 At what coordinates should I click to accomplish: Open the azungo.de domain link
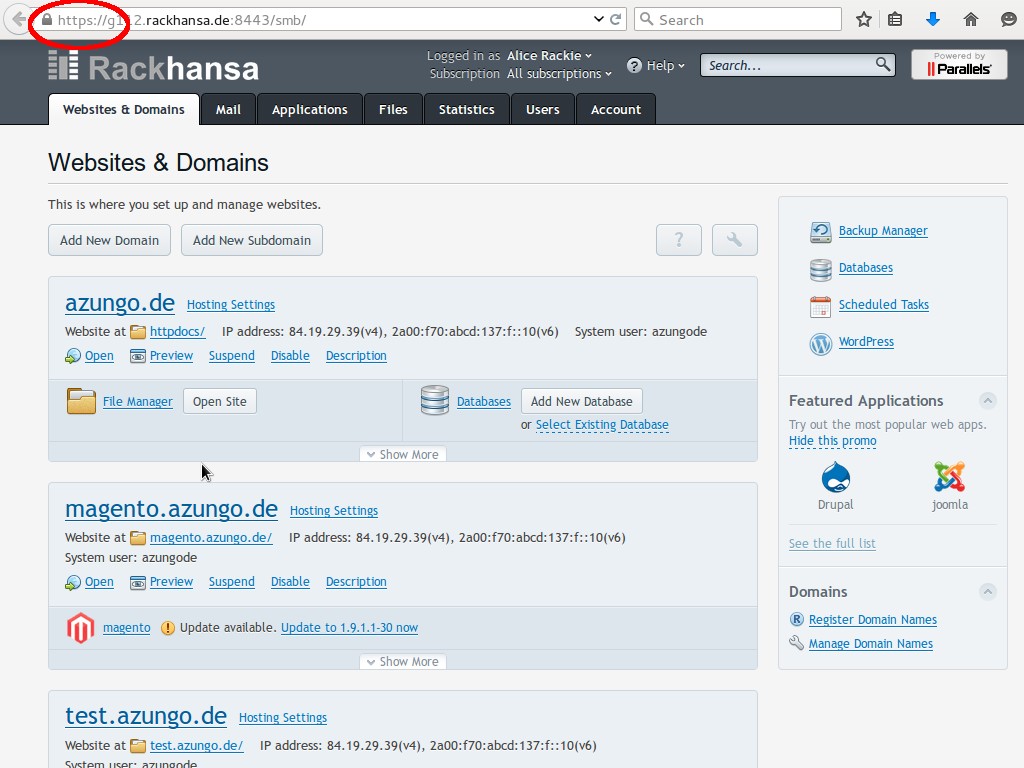click(x=120, y=303)
